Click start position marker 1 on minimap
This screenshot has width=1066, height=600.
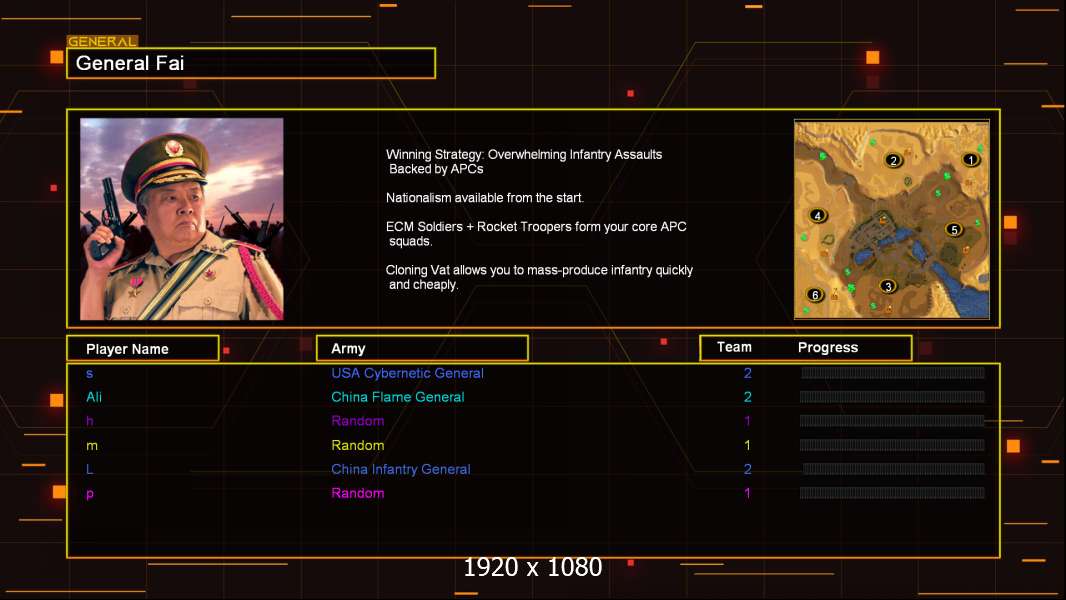tap(971, 160)
